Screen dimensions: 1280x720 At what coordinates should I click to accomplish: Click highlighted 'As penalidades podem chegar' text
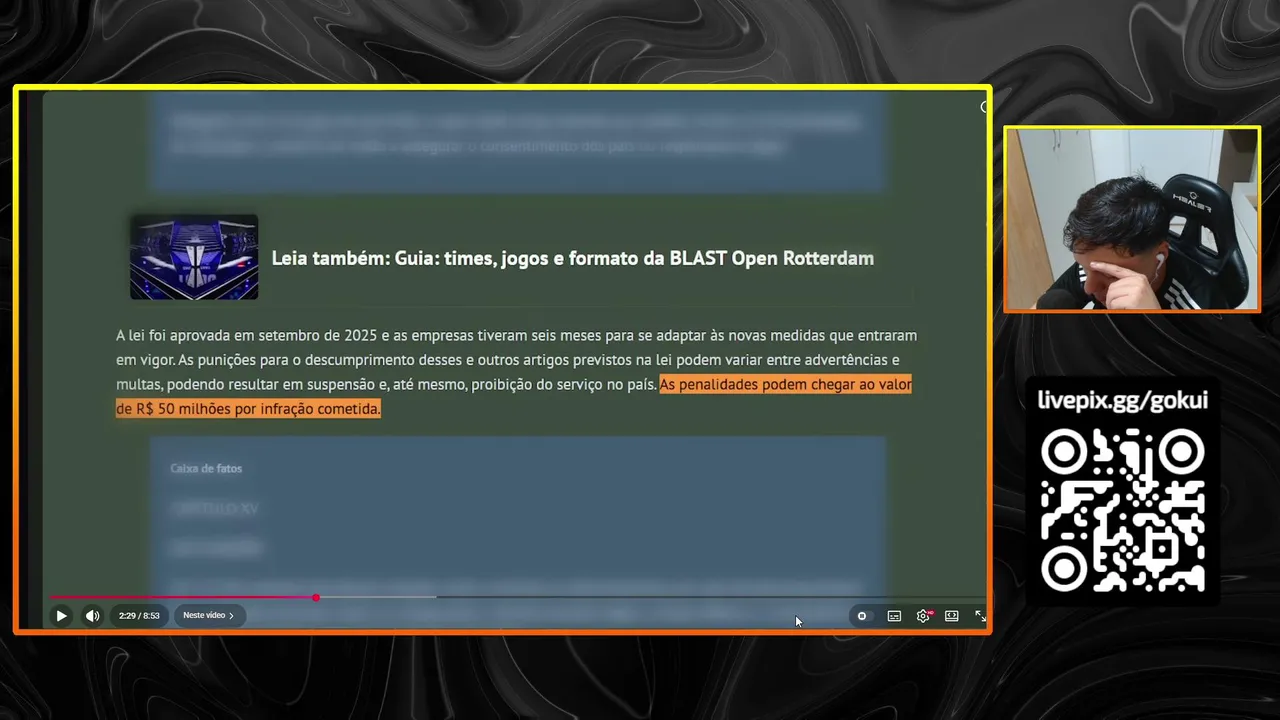(x=514, y=396)
